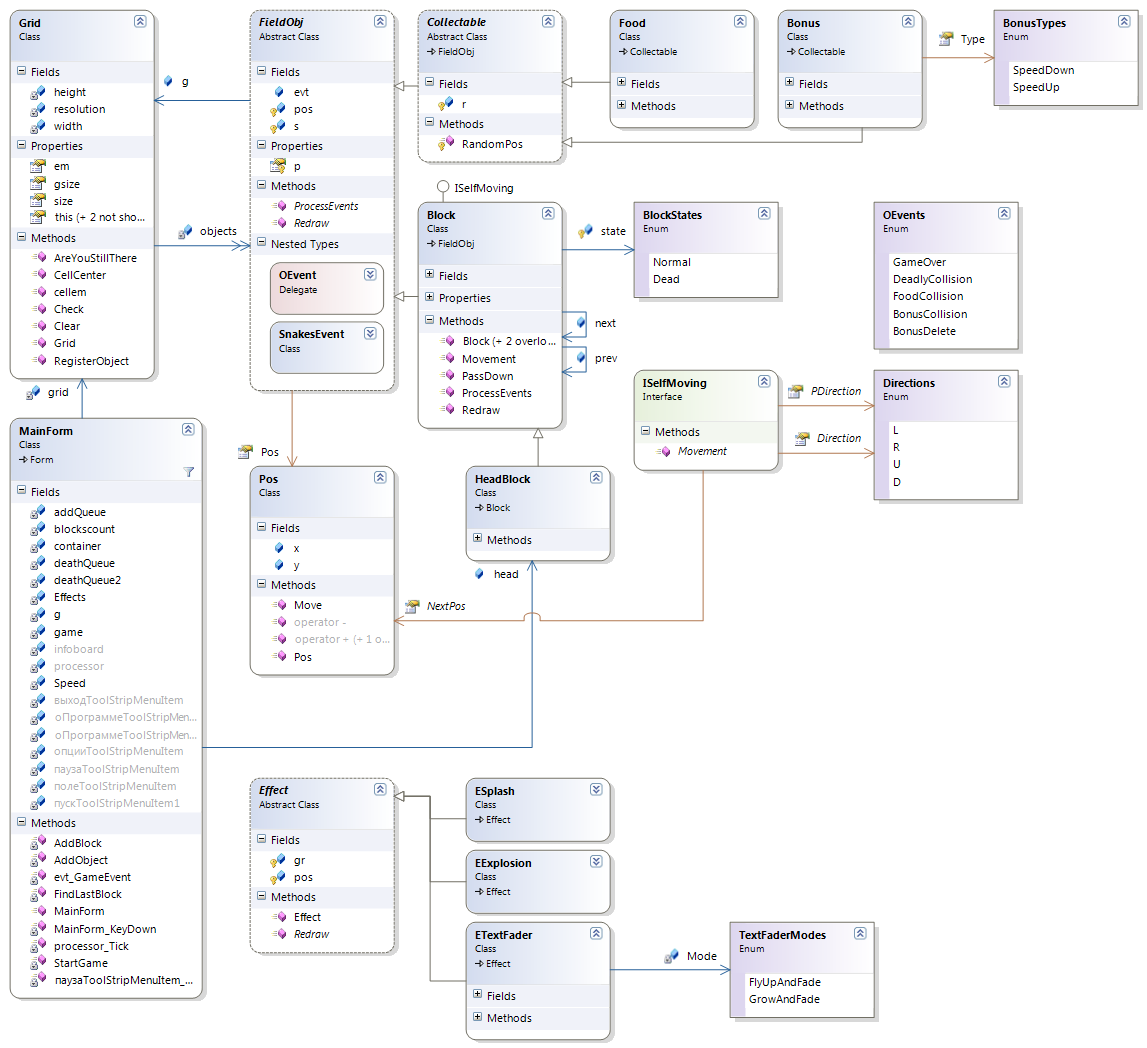
Task: Click the r field icon in Collectable
Action: [445, 104]
